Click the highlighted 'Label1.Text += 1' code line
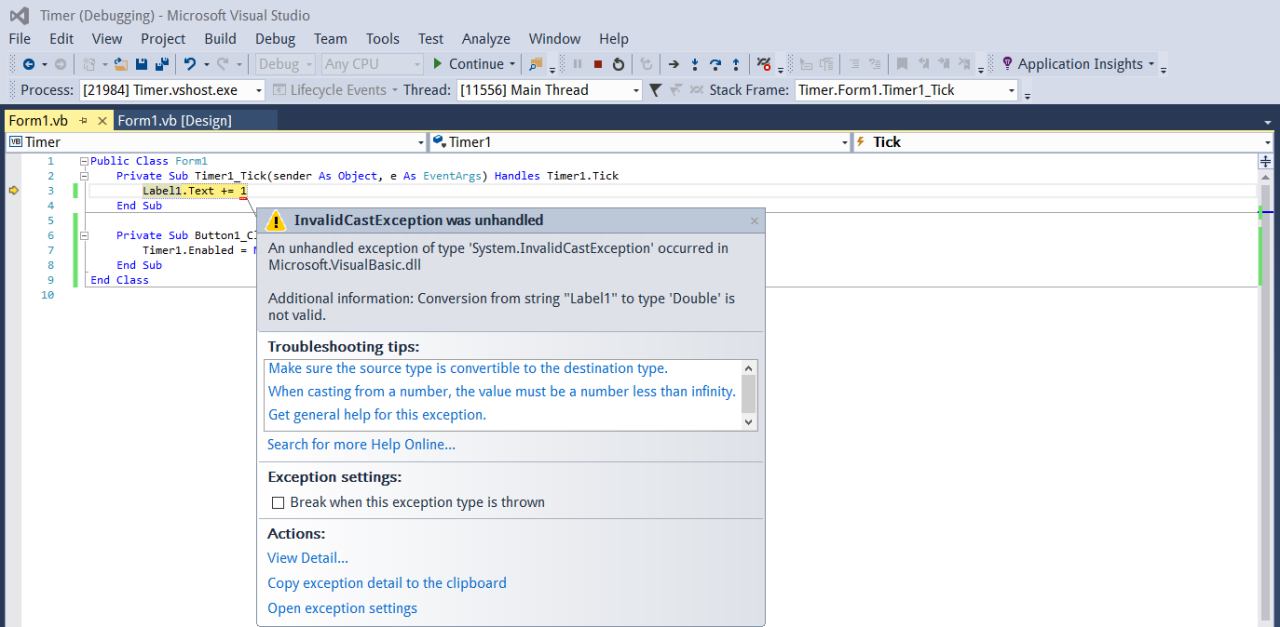This screenshot has width=1280, height=627. click(x=195, y=191)
